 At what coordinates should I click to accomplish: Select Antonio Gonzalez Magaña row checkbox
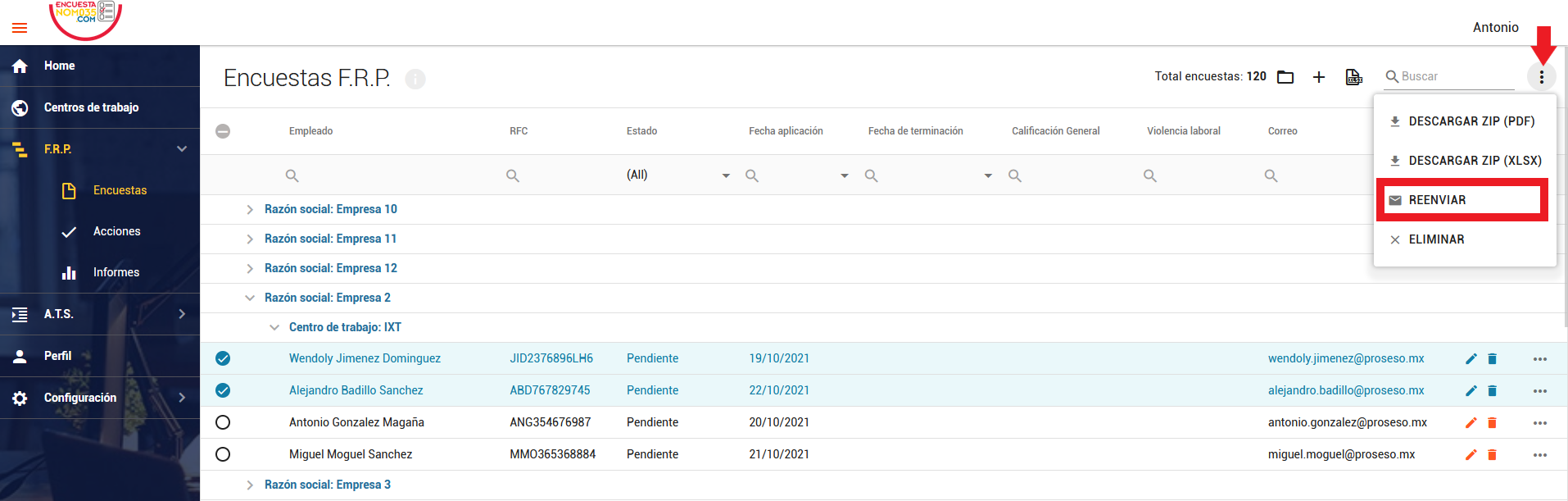(223, 422)
